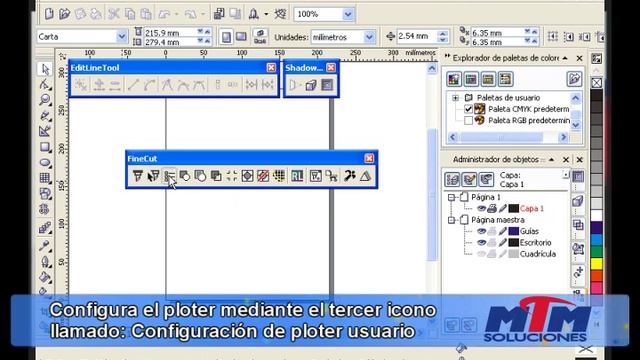Screen dimensions: 640x360
Task: Select landscape page orientation
Action: click(241, 37)
